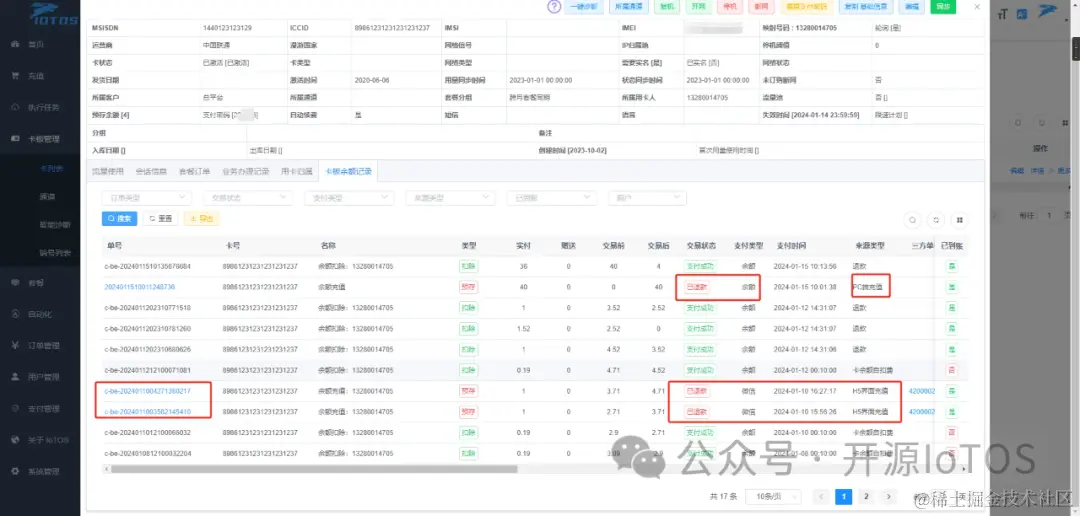Click the previous page arrow
Screen dimensions: 1080x516
[x=820, y=496]
